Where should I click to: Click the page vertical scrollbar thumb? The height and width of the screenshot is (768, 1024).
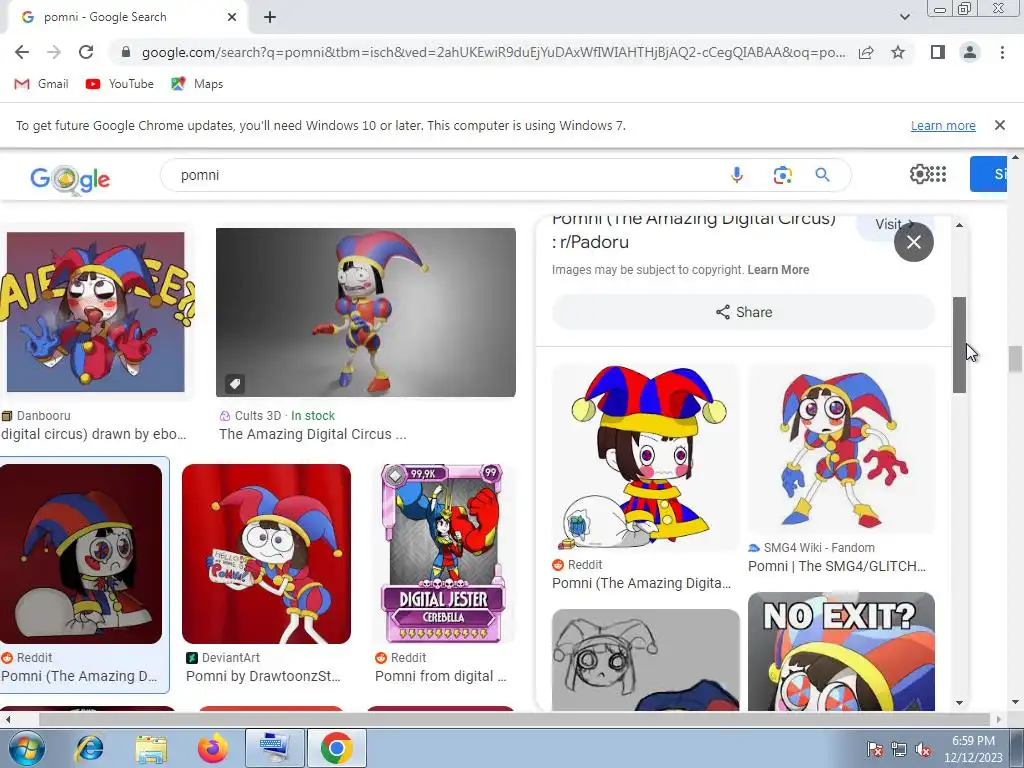1015,359
